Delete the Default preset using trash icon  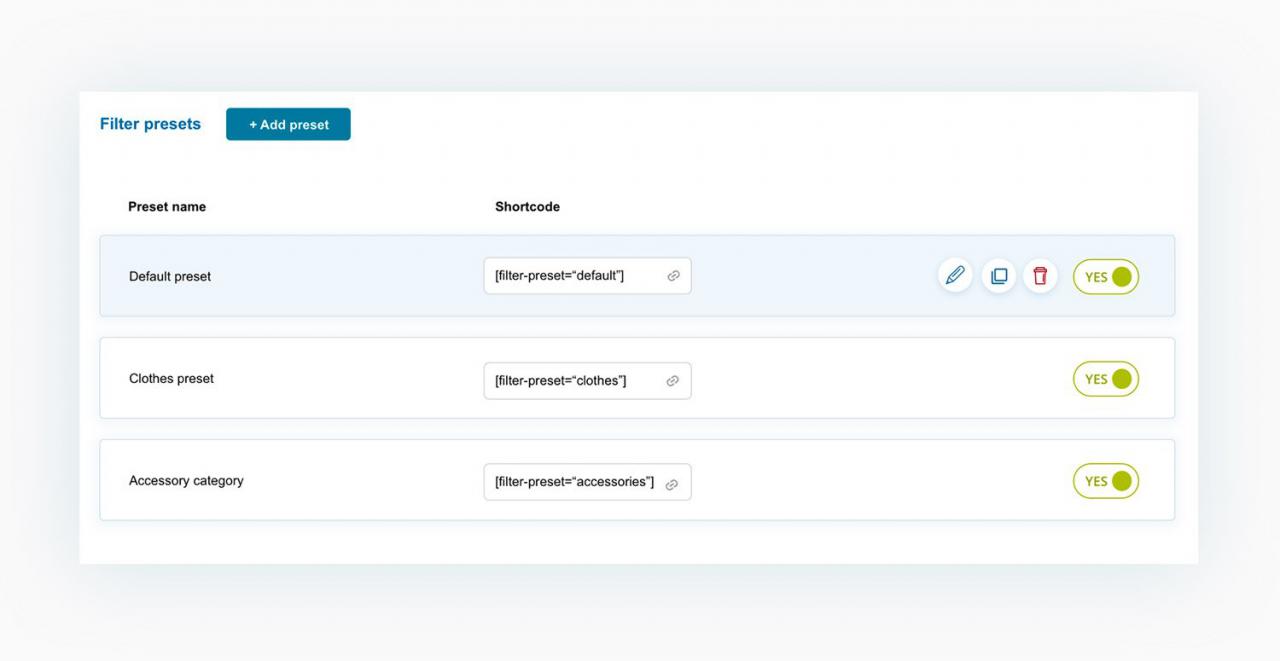pos(1040,275)
